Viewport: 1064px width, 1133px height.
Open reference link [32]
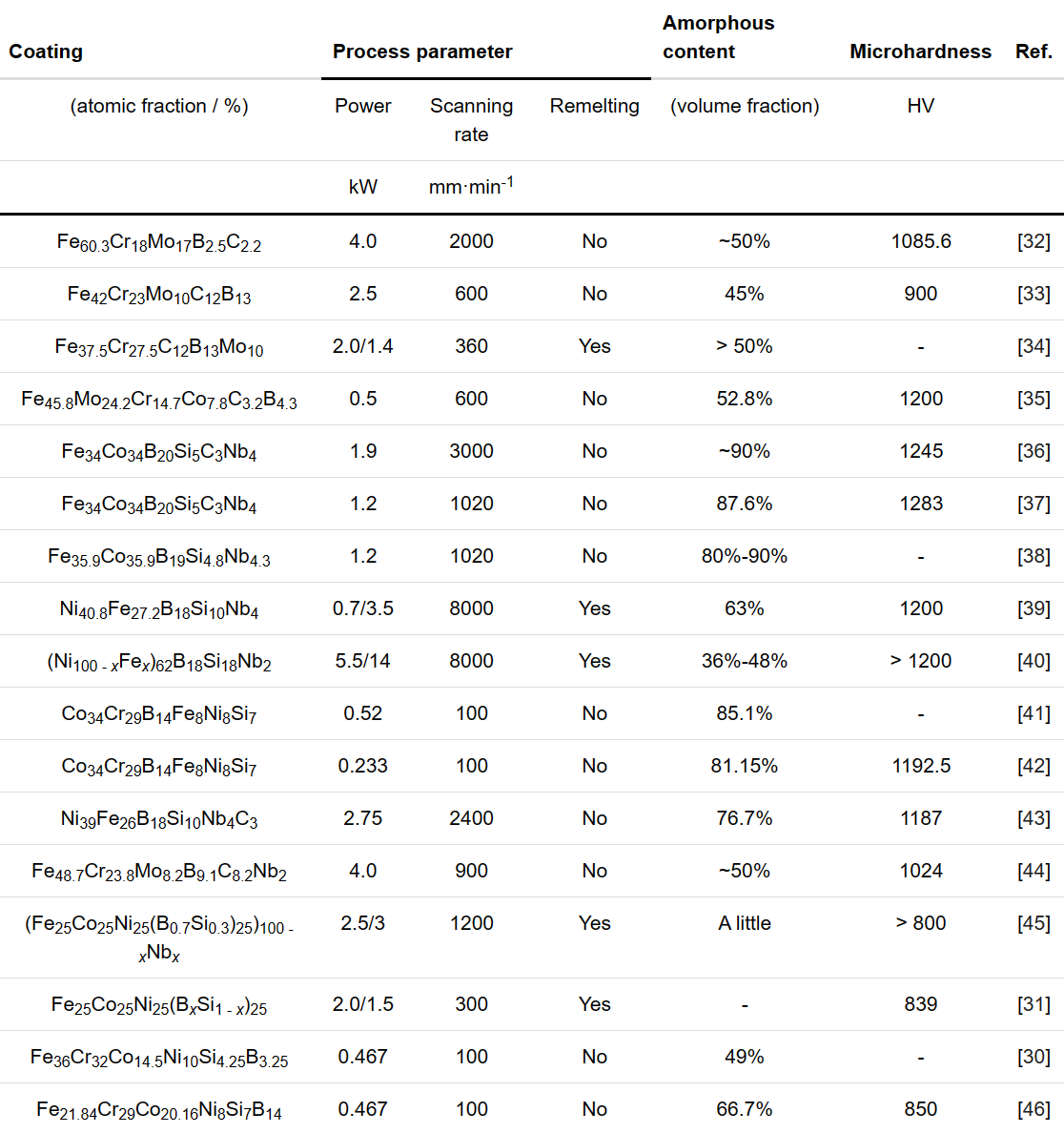tap(1033, 241)
